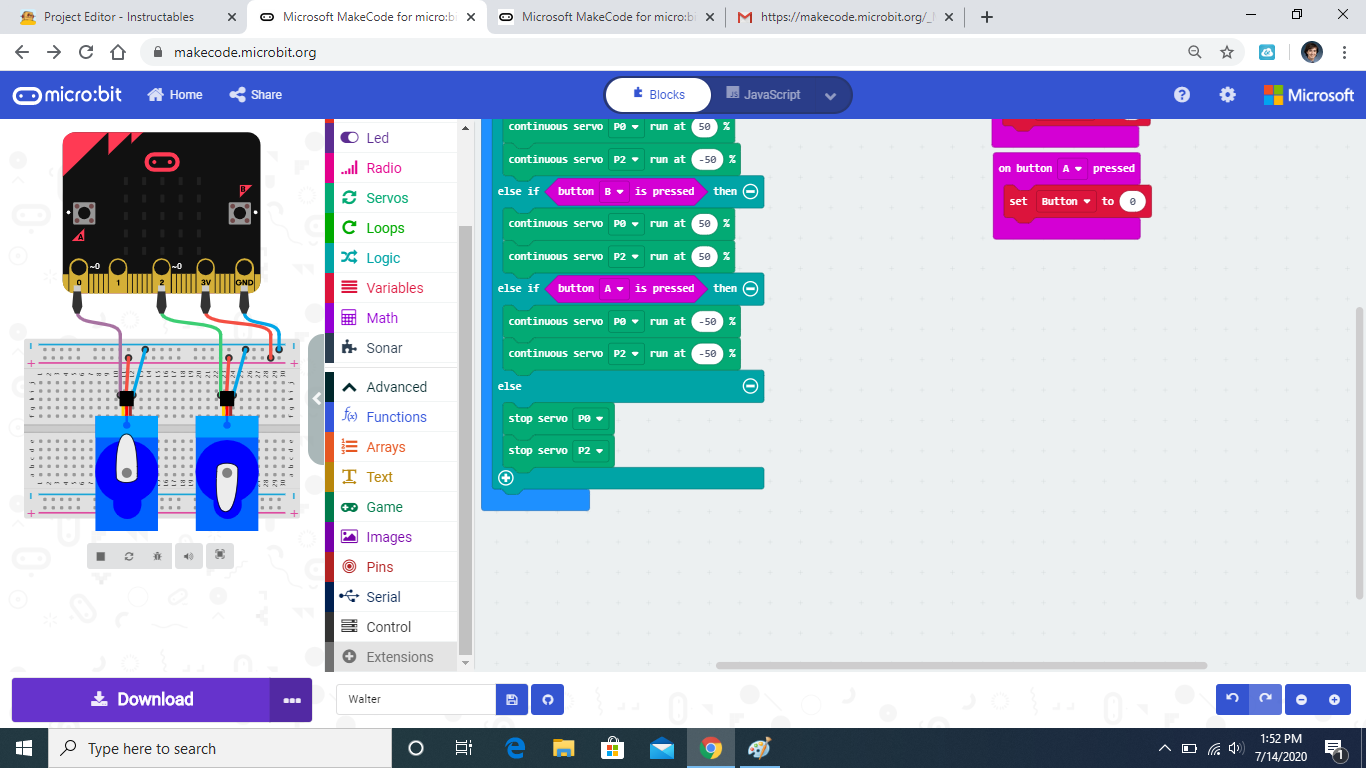
Task: Click the micro:bit logo
Action: [x=68, y=95]
